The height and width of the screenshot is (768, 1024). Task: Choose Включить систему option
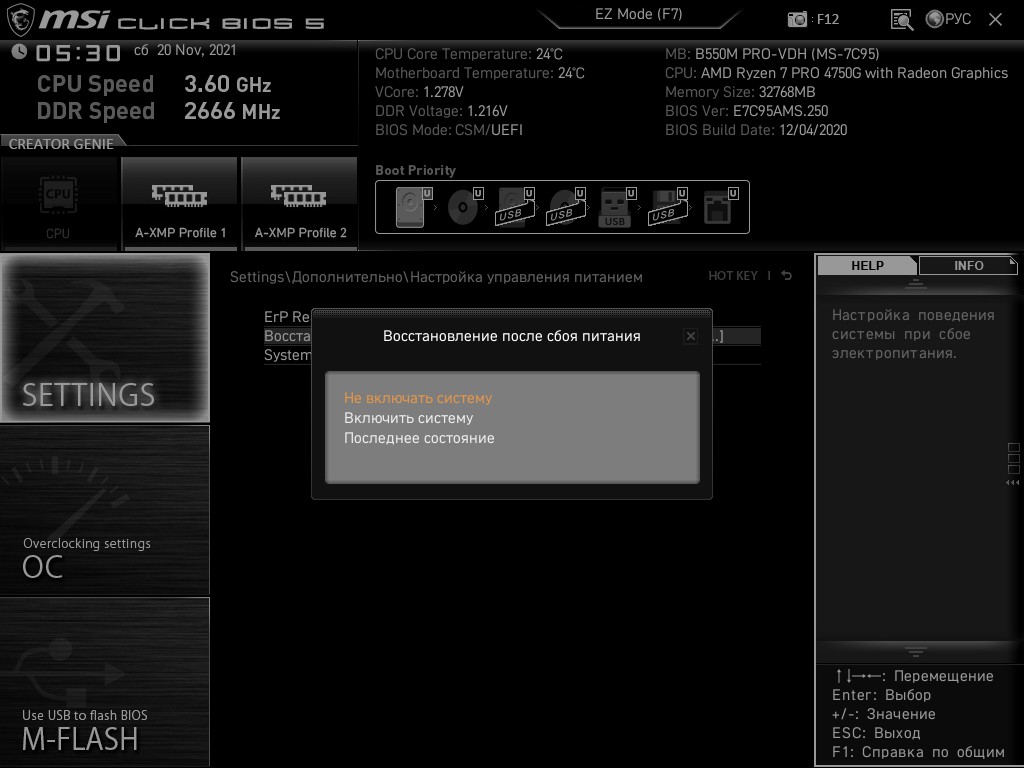[408, 418]
